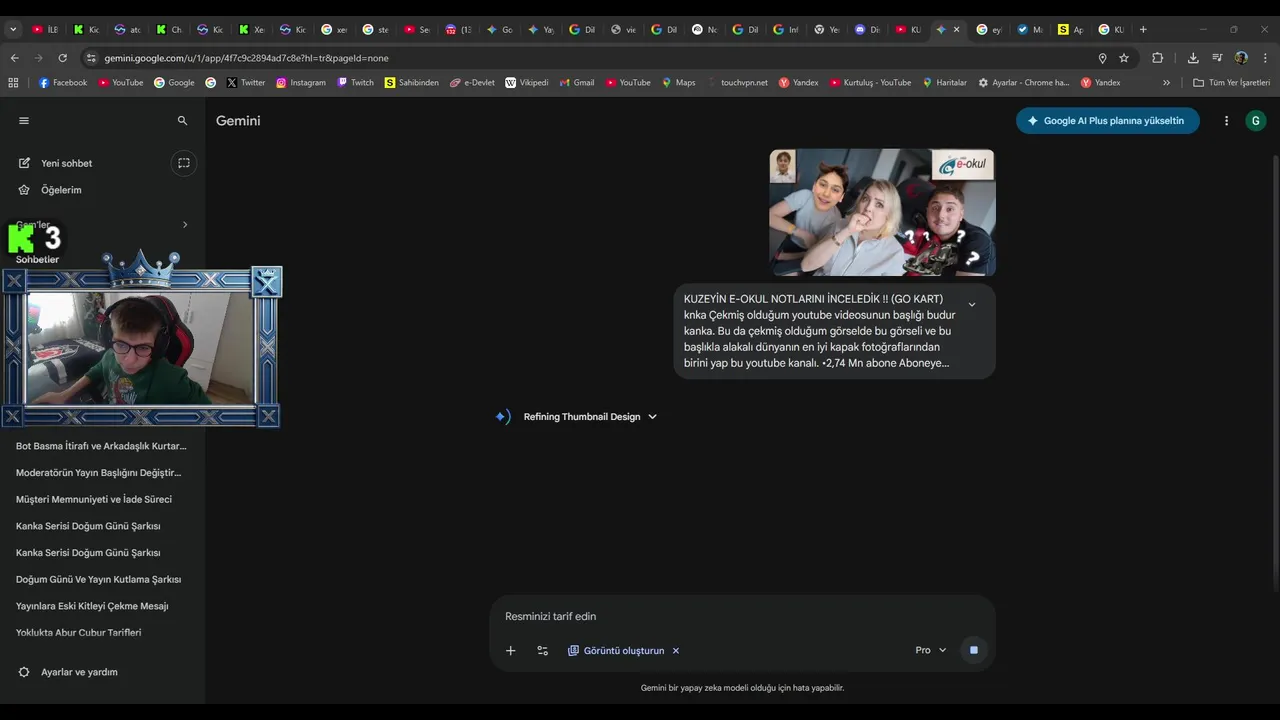
Task: Switch to the Sahibinden Ap tab
Action: [x=1071, y=30]
